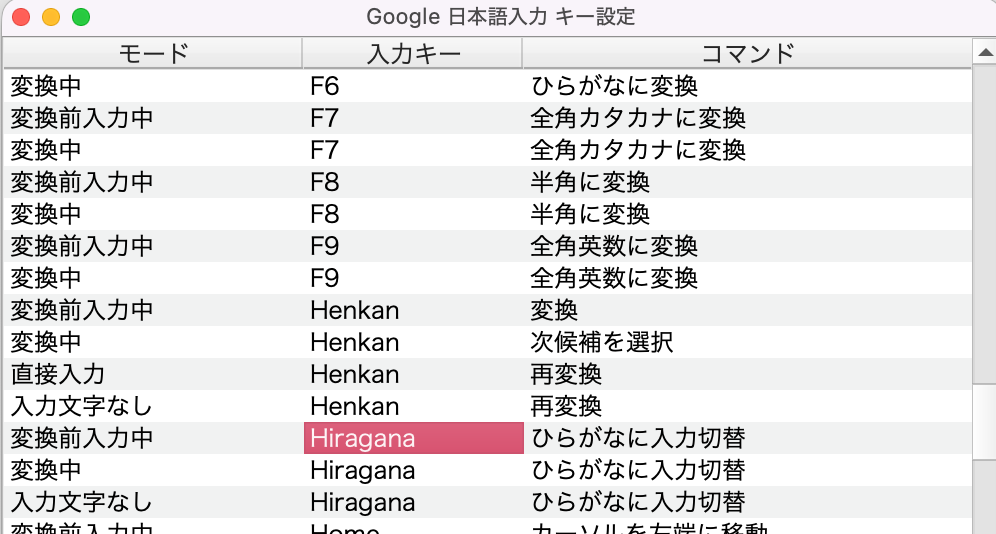Select the highlighted Hiragana key cell
The width and height of the screenshot is (996, 534).
tap(413, 438)
